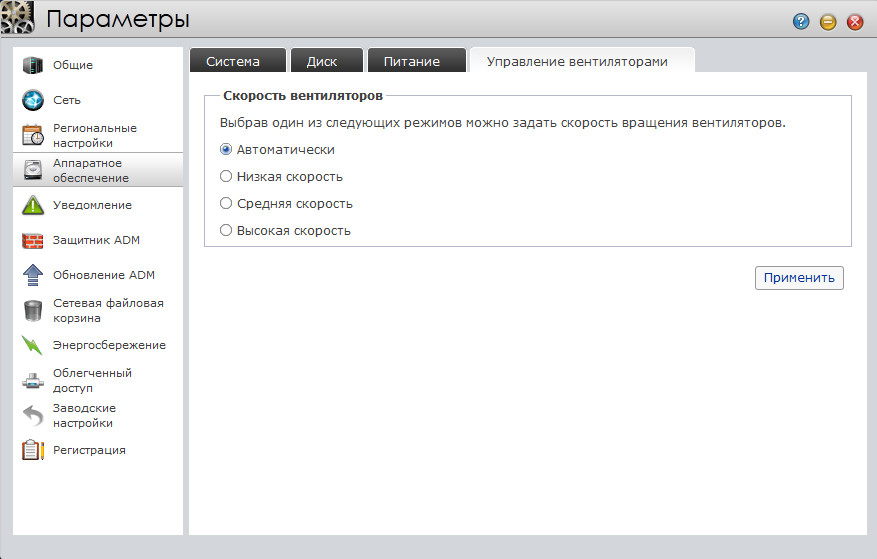877x559 pixels.
Task: Open Облегченный доступ printer icon
Action: (33, 381)
